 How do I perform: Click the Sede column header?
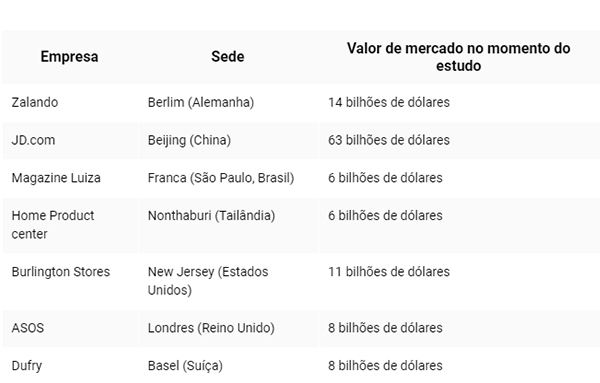(228, 57)
